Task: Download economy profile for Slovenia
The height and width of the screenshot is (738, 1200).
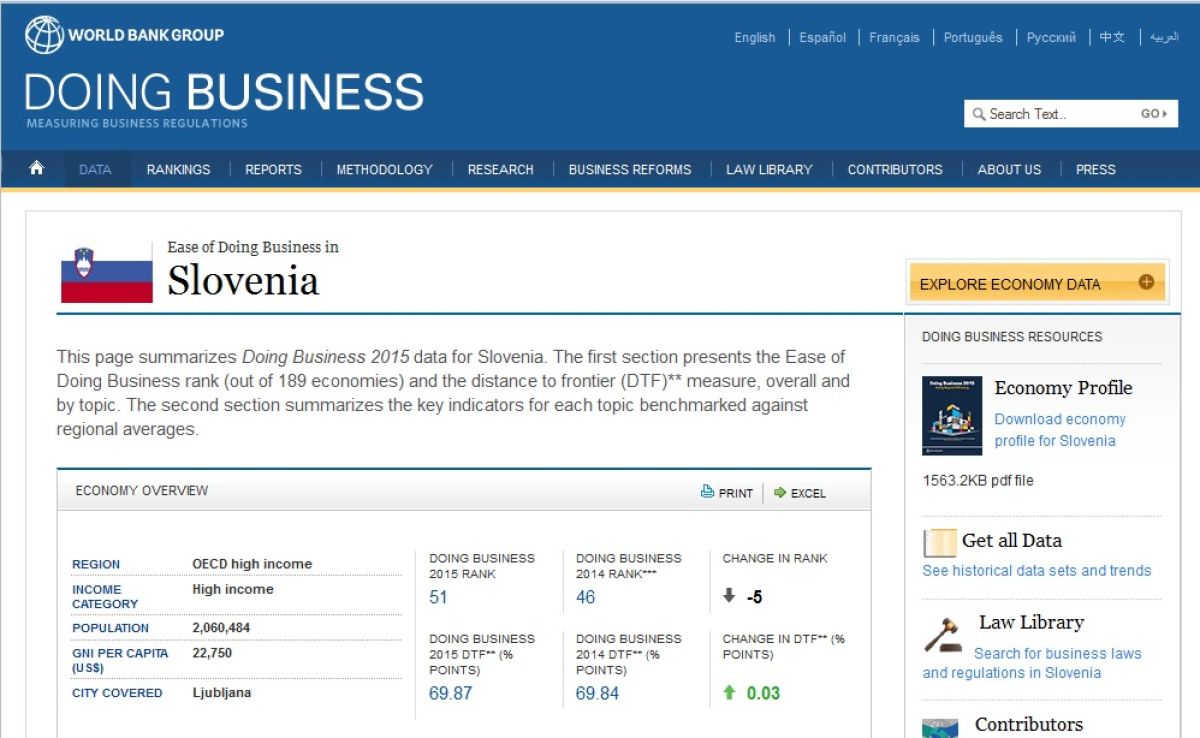Action: [1059, 430]
